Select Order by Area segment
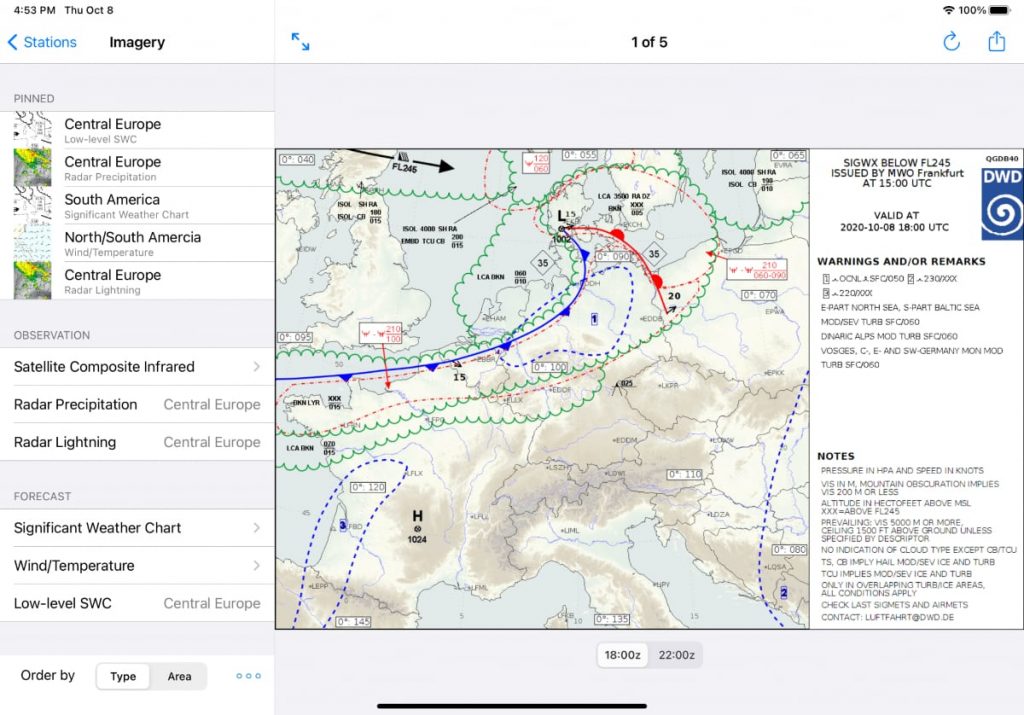The image size is (1024, 715). 179,676
